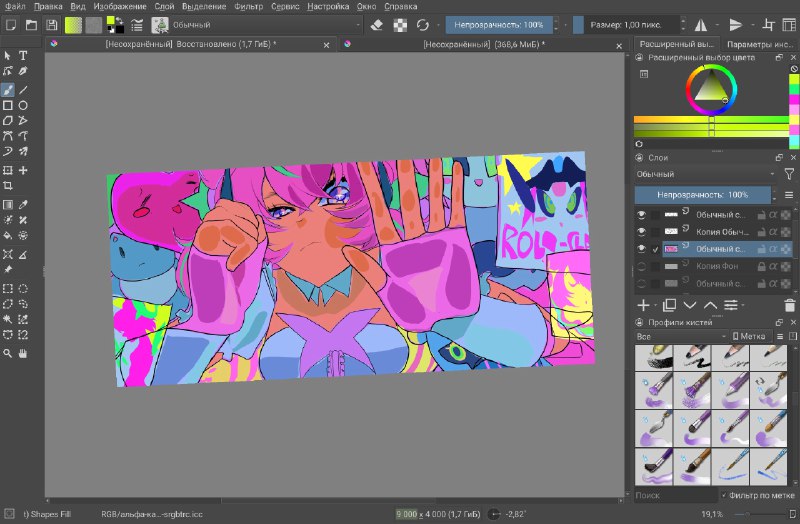Select the Text tool
Screen dimensions: 800x524
23,55
